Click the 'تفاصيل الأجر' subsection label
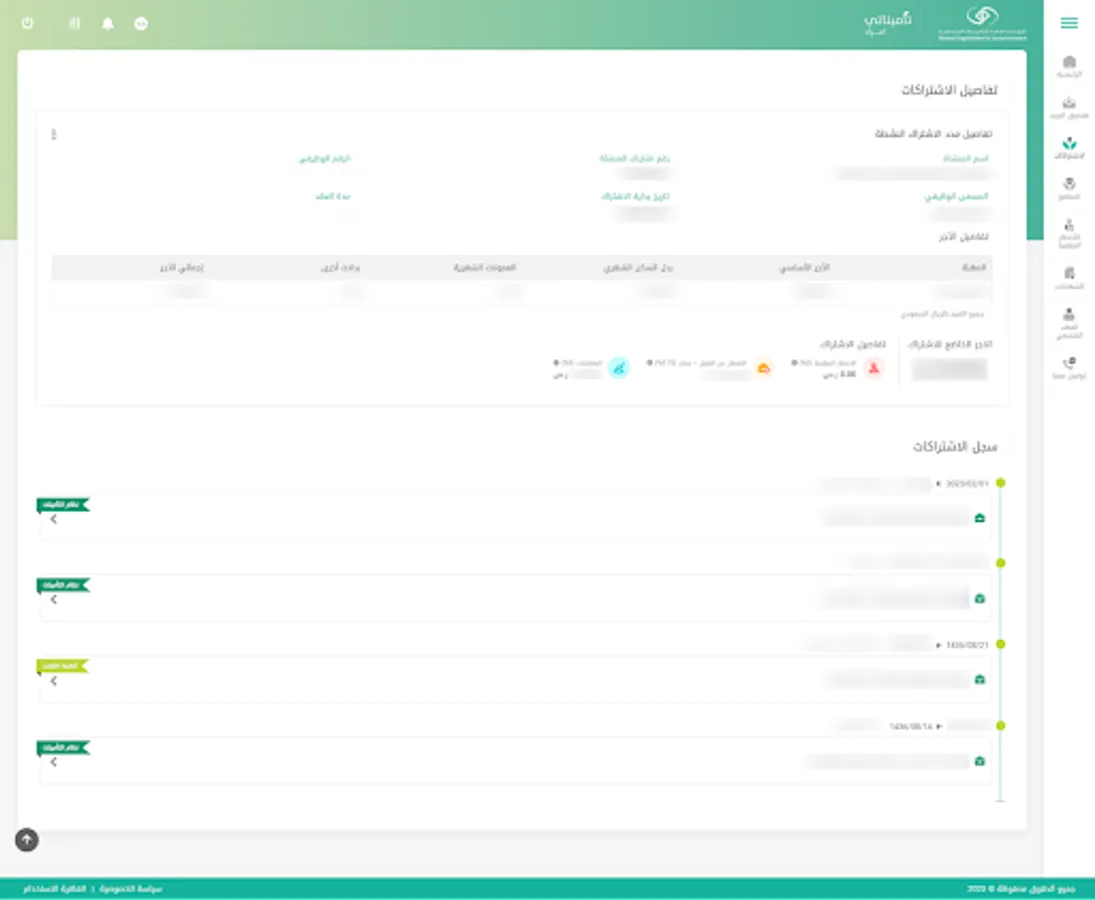This screenshot has height=900, width=1095. point(964,237)
